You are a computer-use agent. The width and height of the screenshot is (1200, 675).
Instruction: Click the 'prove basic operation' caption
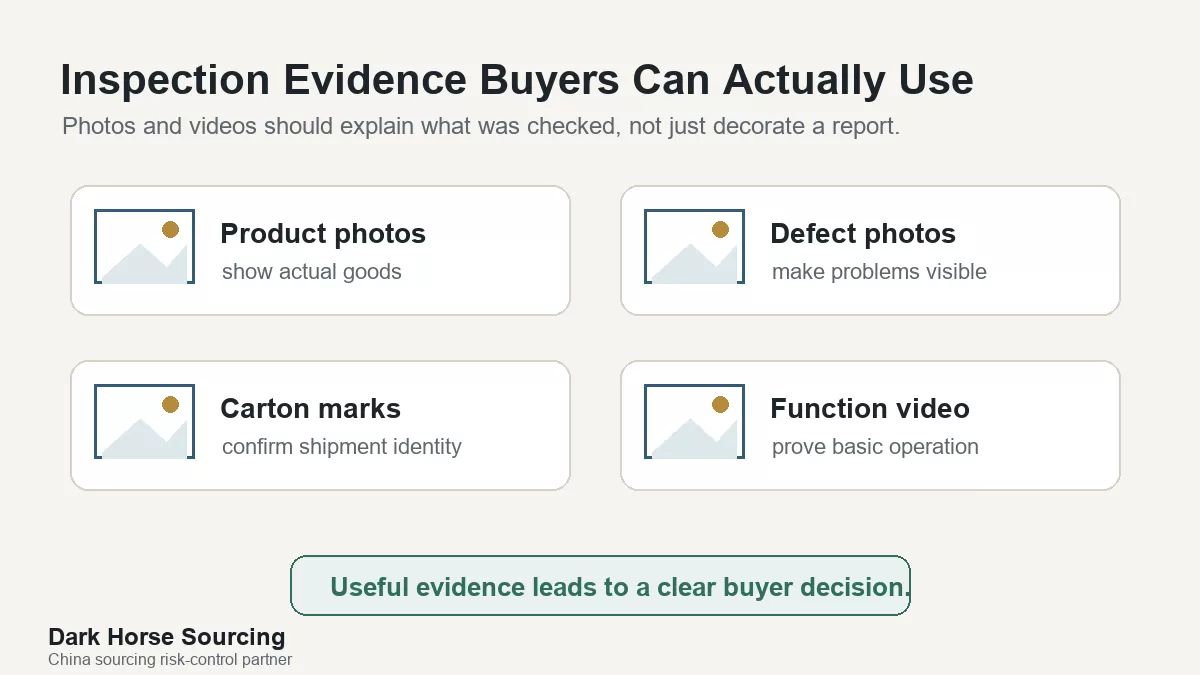click(x=875, y=447)
